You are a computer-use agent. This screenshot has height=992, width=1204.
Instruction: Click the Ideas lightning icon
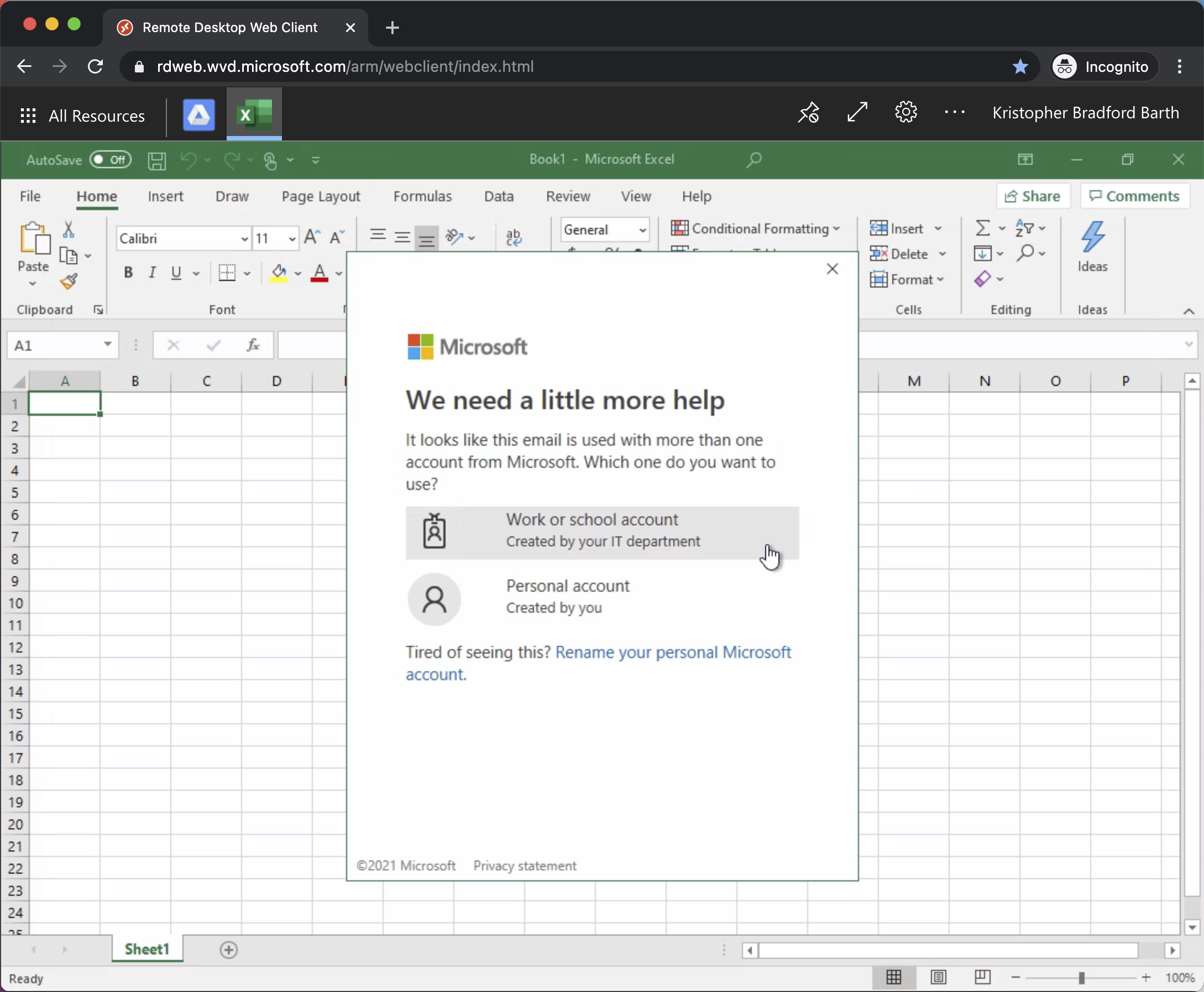coord(1093,237)
